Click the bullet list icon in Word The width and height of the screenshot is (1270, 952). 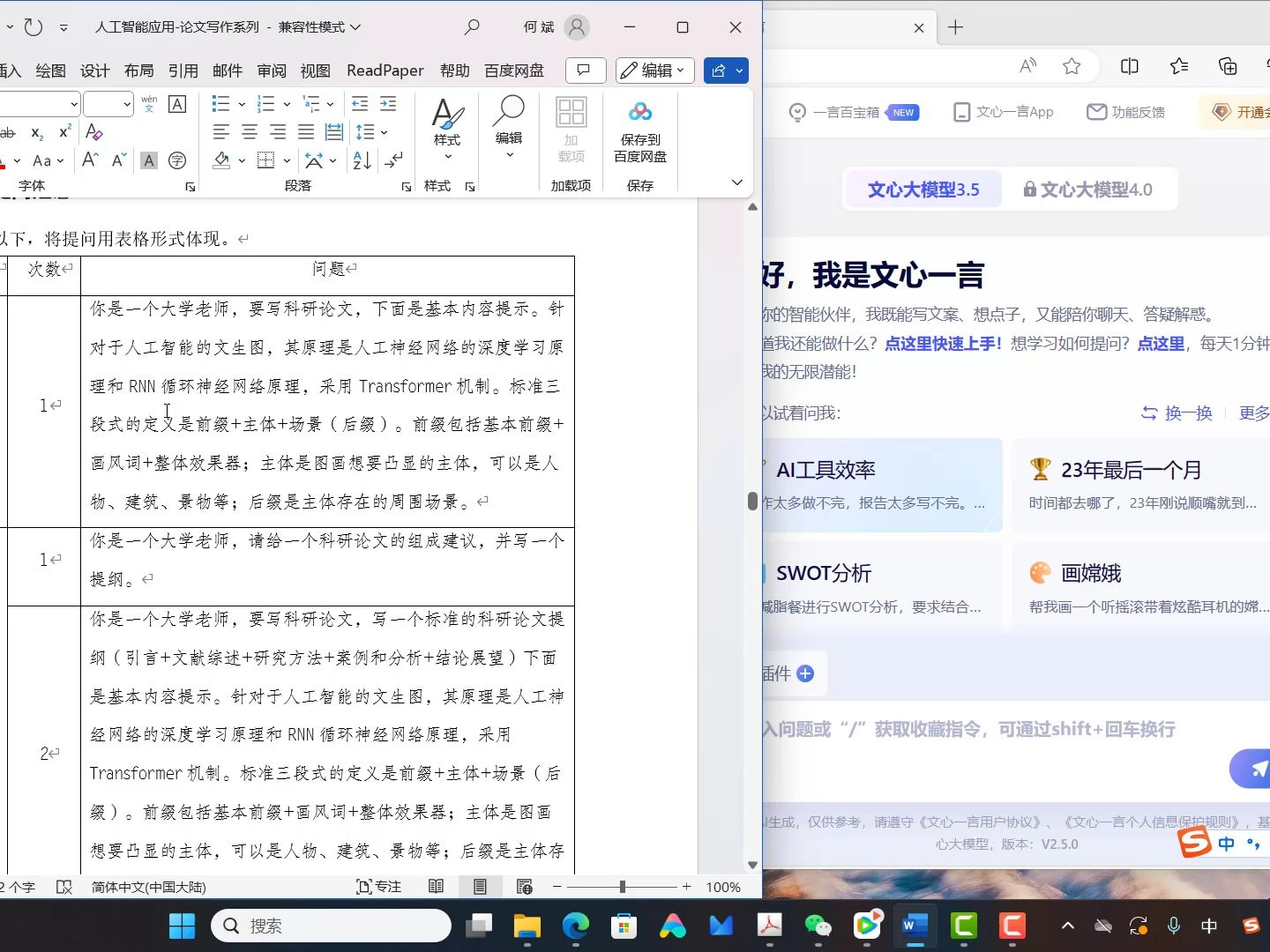coord(221,104)
